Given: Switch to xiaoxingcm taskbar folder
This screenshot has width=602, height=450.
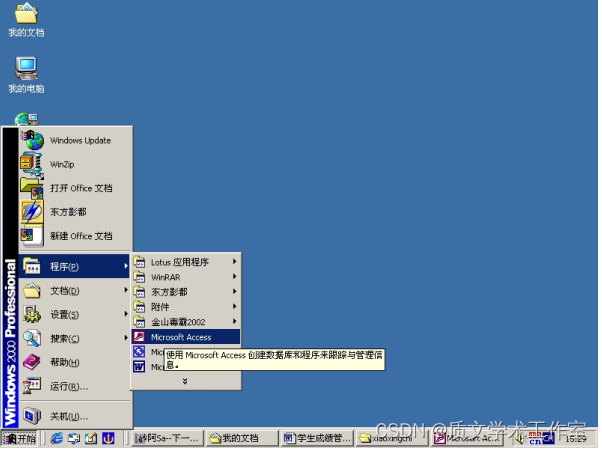Looking at the screenshot, I should [x=392, y=438].
